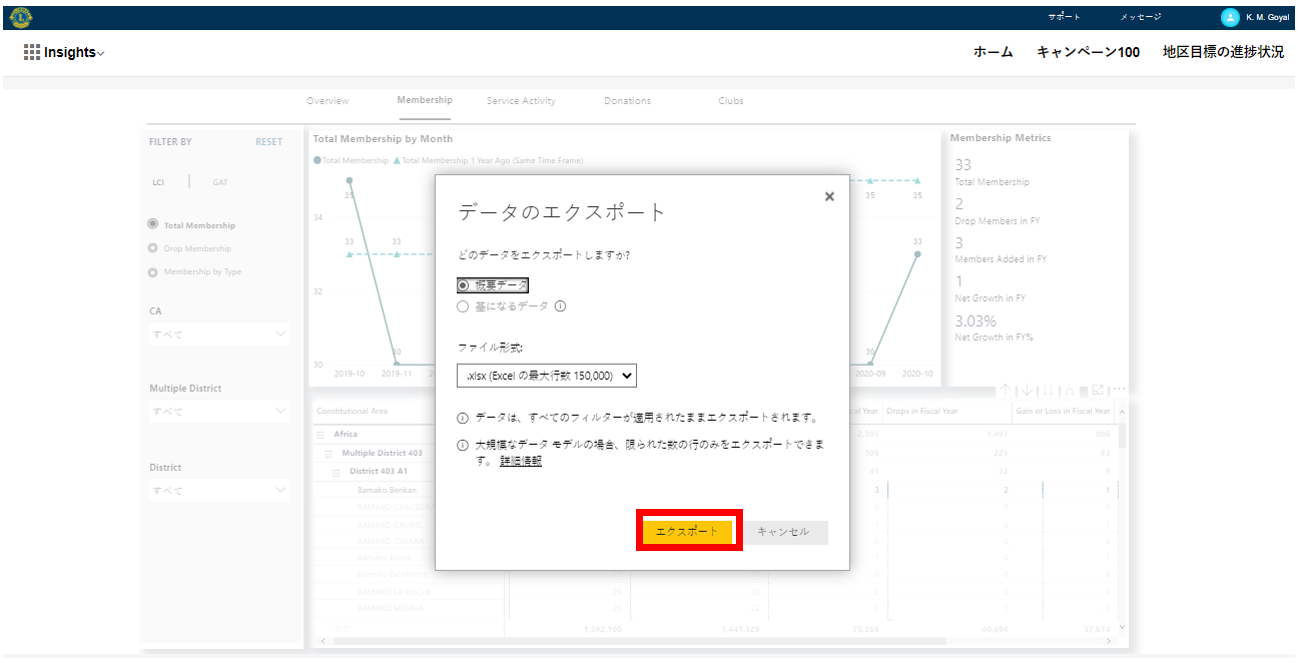
Task: Select the Drop Membership radio option
Action: click(153, 249)
